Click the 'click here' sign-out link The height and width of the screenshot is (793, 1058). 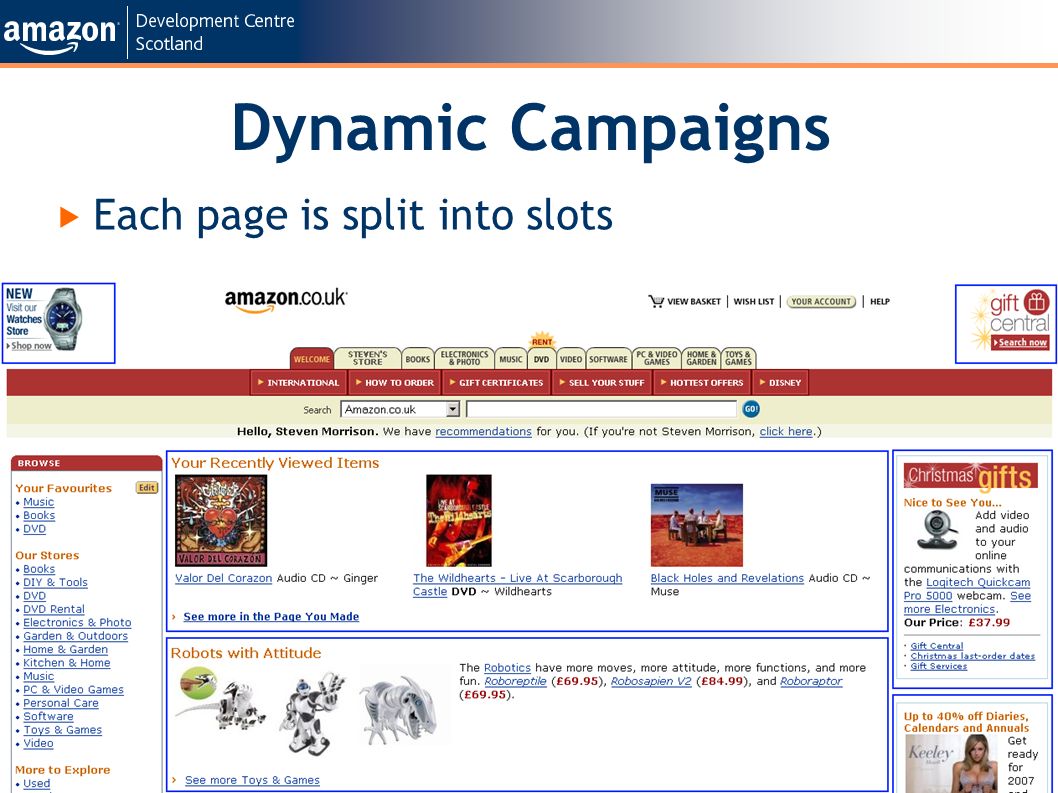click(786, 431)
